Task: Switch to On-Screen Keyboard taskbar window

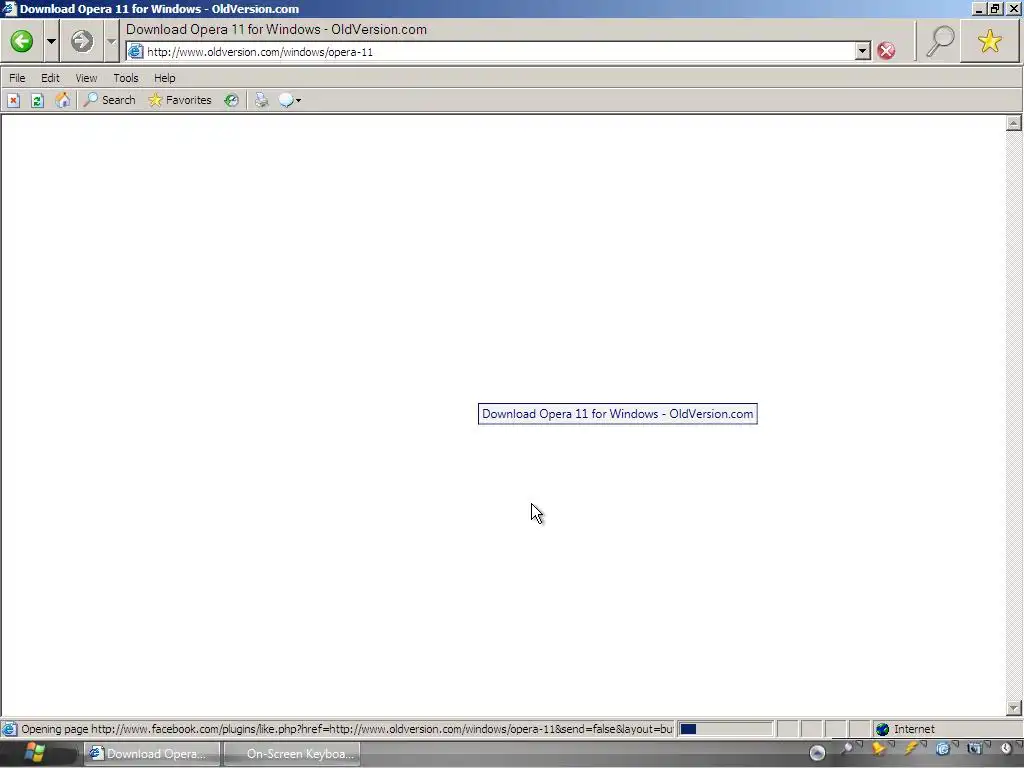Action: pos(291,754)
